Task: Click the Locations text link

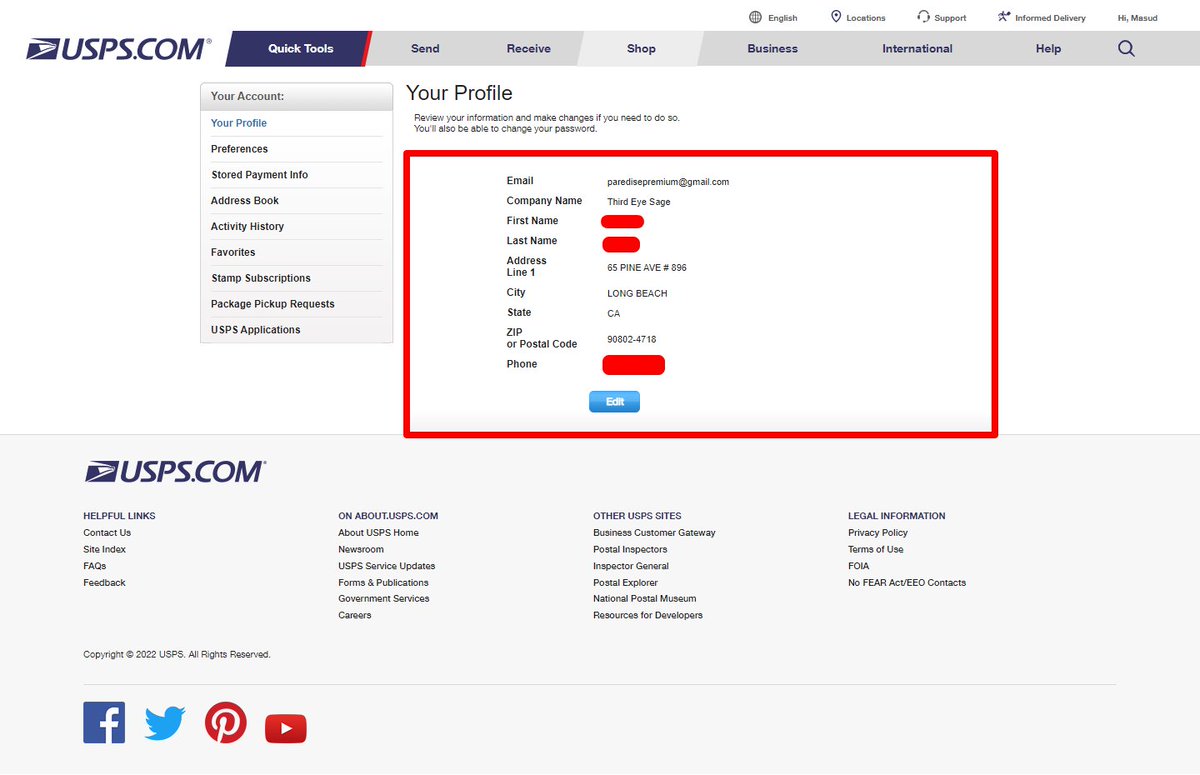Action: (866, 18)
